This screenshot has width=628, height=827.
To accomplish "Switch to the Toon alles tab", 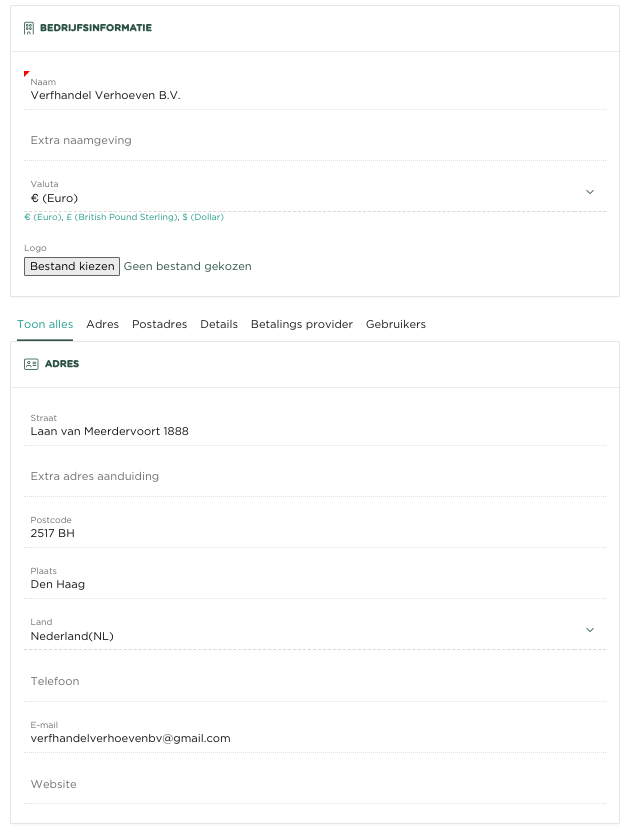I will pyautogui.click(x=45, y=324).
